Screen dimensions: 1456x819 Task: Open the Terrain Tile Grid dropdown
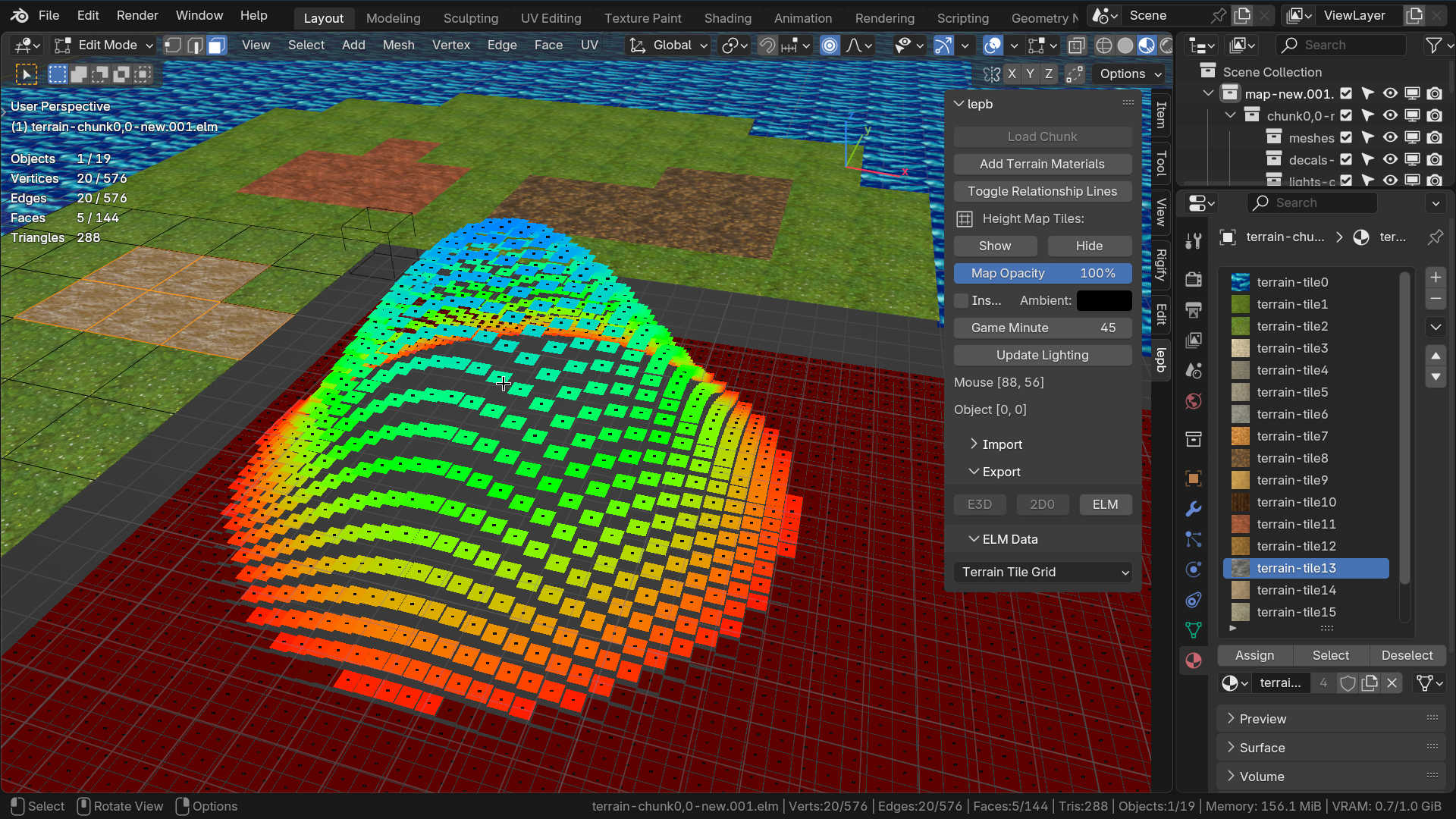coord(1043,573)
